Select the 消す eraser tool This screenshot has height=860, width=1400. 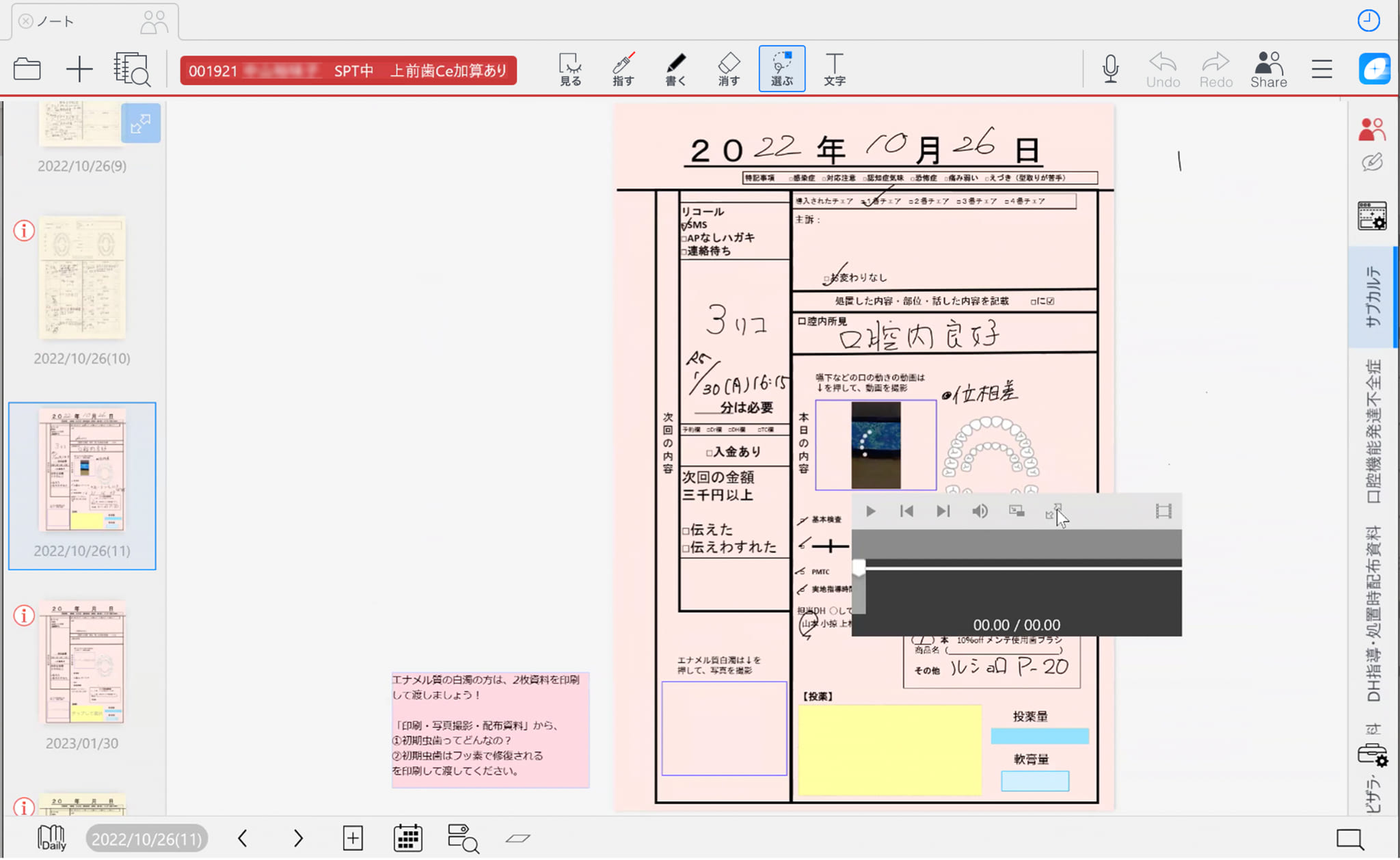[x=729, y=69]
